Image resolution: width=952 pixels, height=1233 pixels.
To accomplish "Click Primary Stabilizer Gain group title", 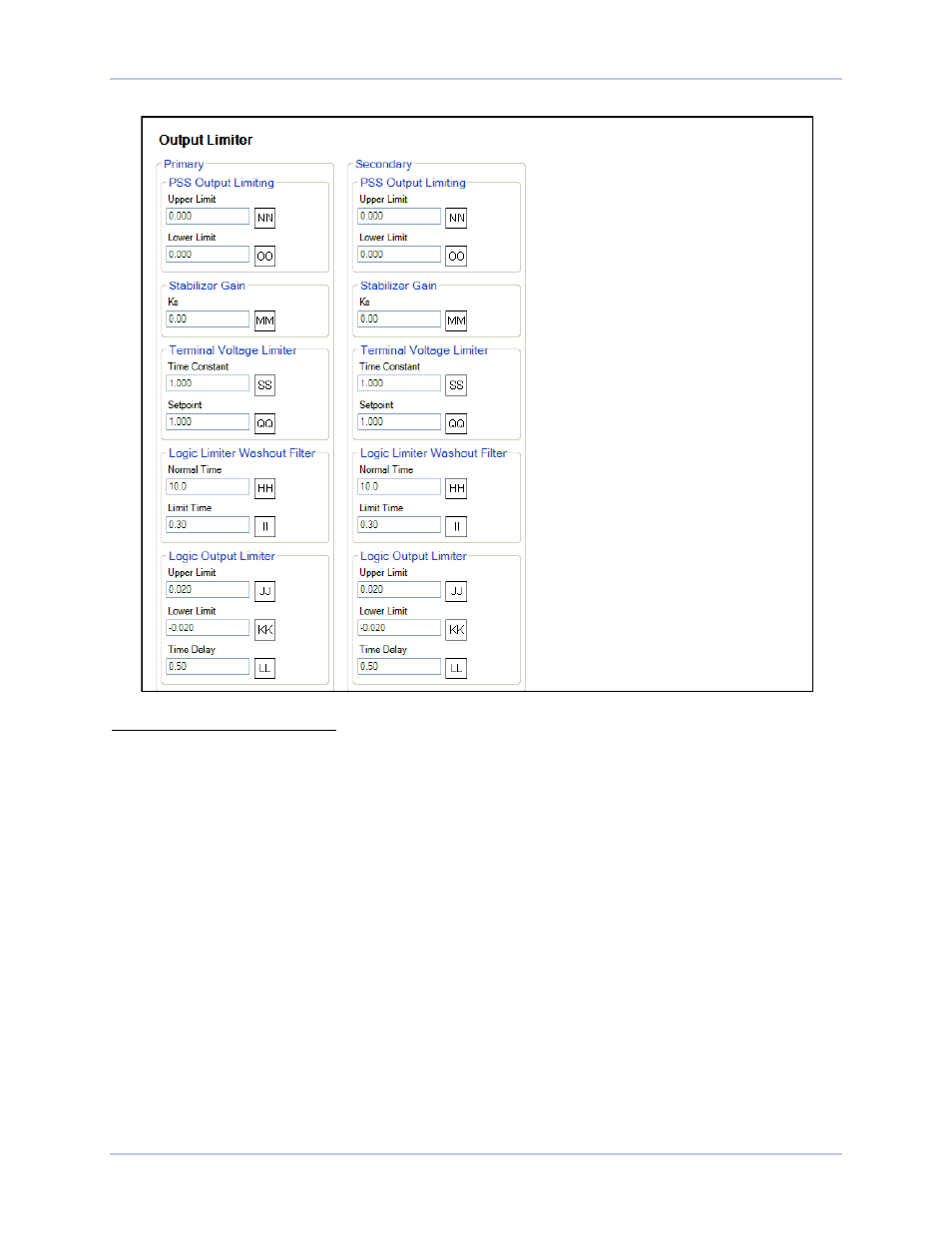I will point(207,286).
